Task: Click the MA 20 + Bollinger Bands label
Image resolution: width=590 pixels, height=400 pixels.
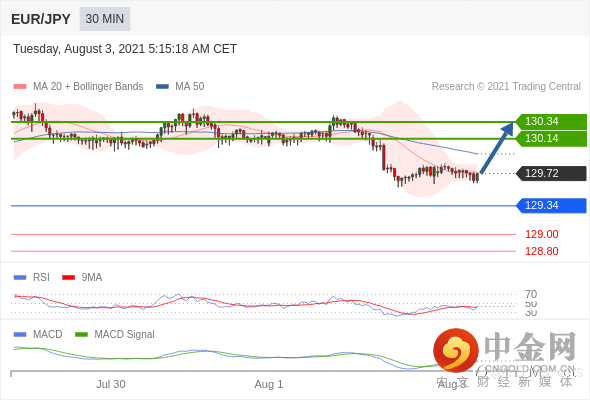Action: [88, 87]
